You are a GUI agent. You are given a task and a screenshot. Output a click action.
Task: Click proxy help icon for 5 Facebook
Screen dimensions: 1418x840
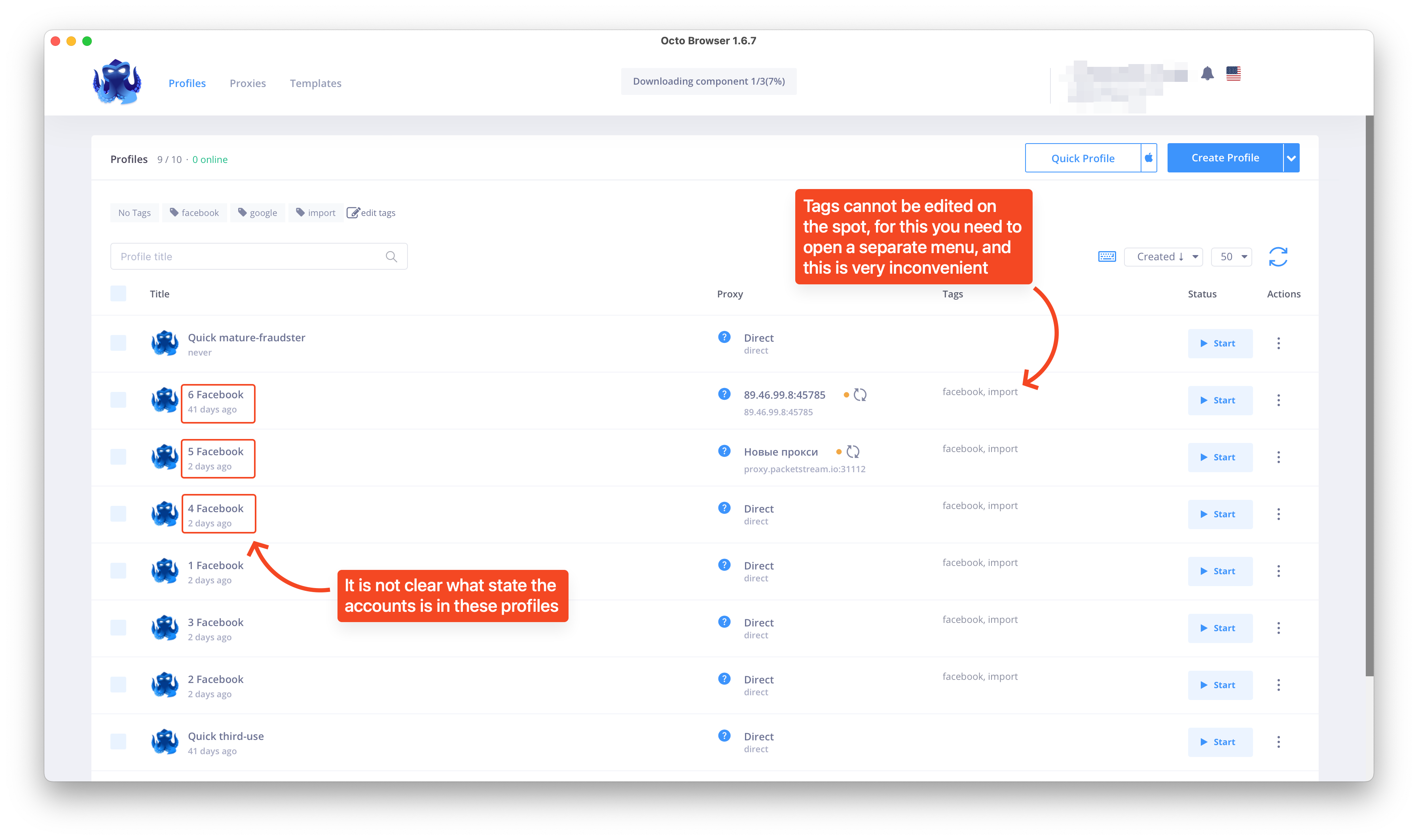pyautogui.click(x=724, y=451)
